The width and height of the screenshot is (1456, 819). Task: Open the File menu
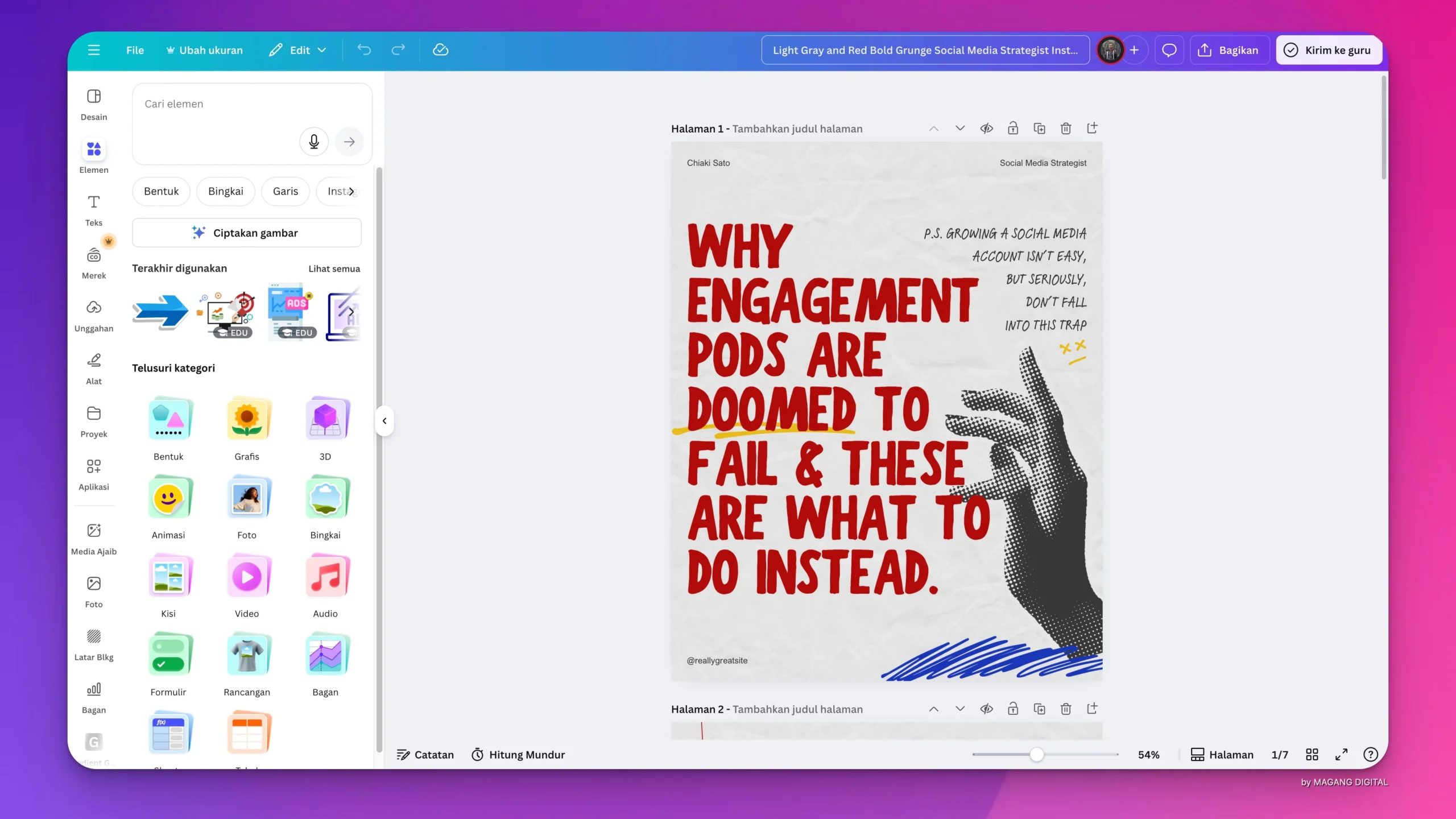[x=135, y=50]
